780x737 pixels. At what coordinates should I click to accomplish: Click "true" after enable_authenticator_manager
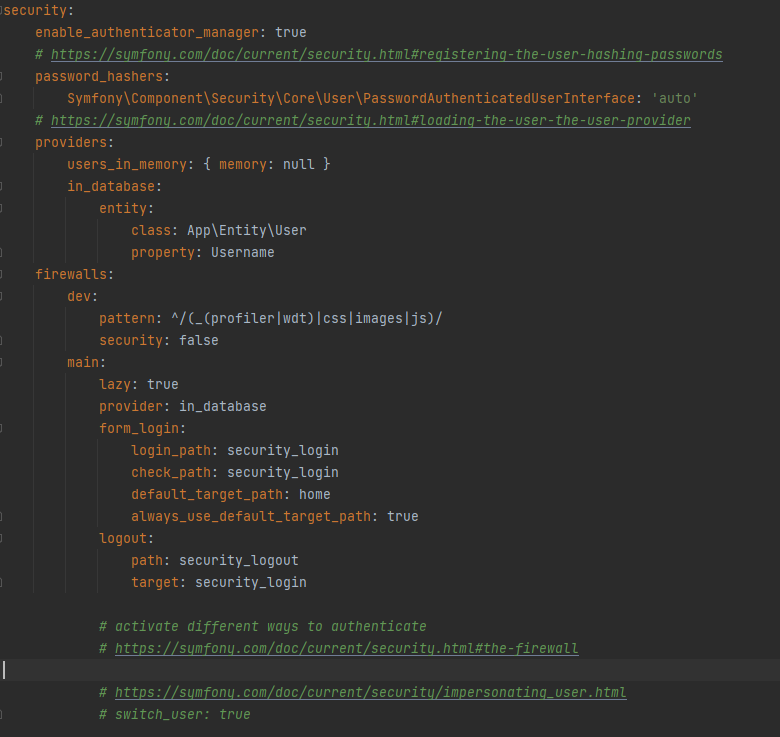pos(291,32)
